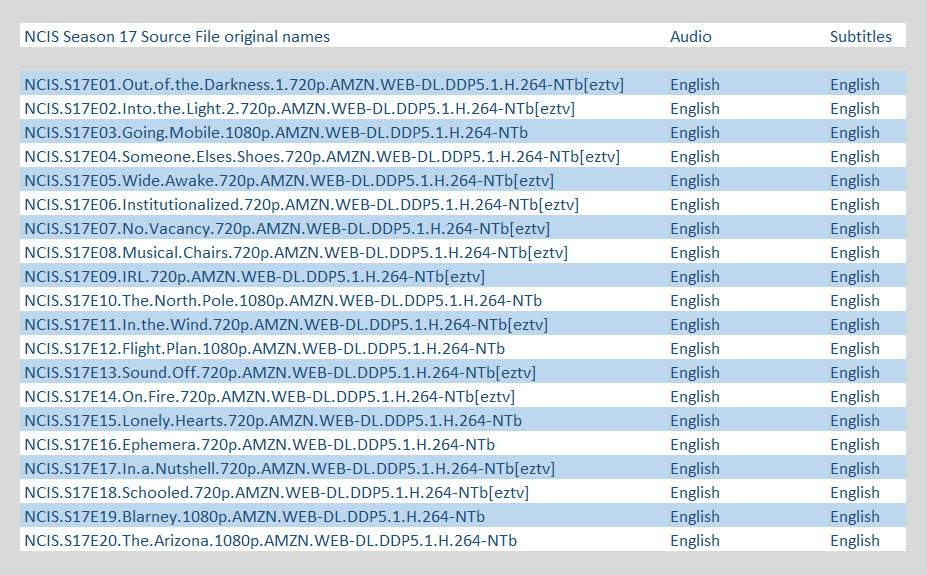Click the Audio 'English' cell for S17E03 Going.Mobile
The width and height of the screenshot is (927, 575).
[695, 133]
